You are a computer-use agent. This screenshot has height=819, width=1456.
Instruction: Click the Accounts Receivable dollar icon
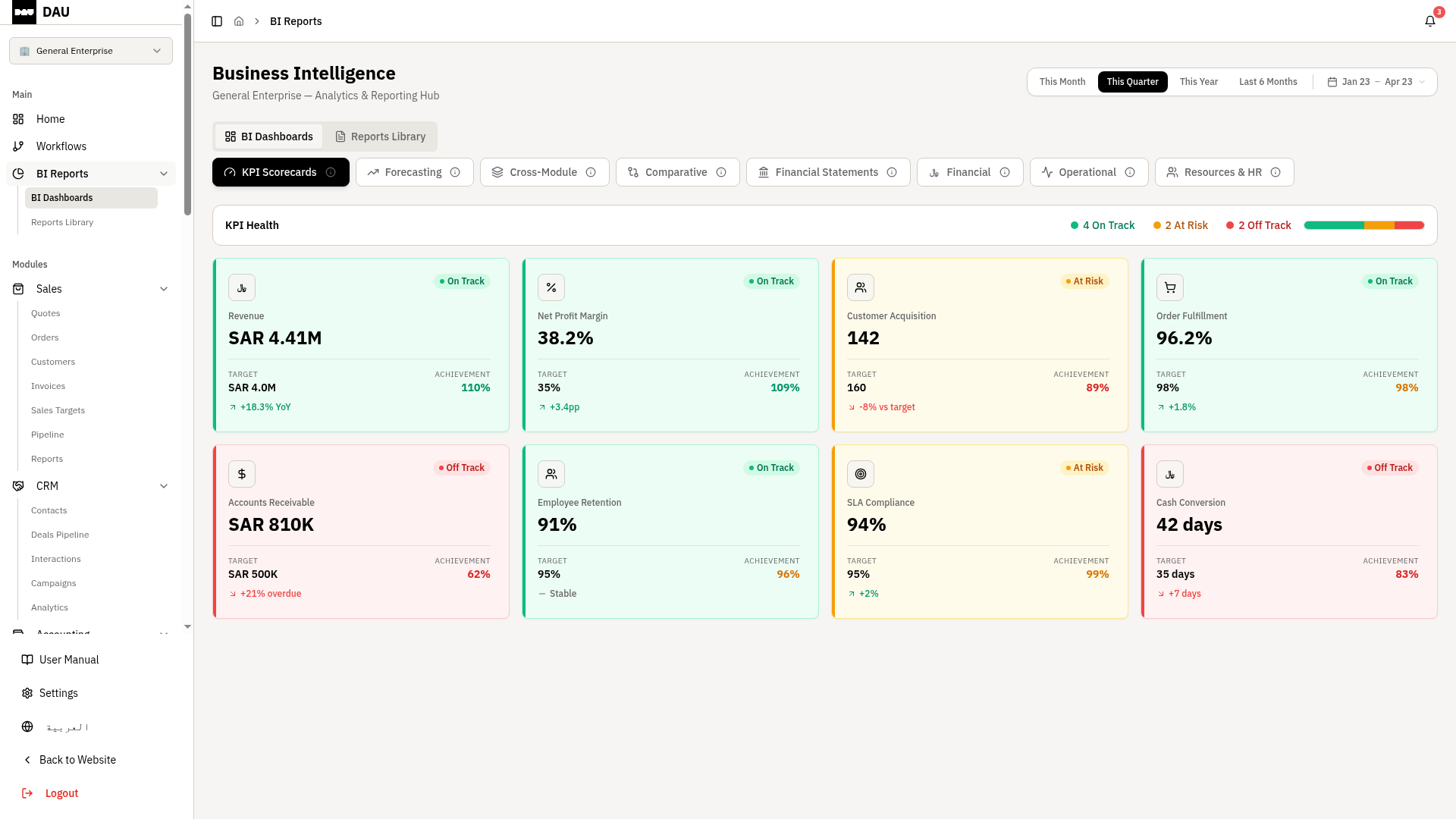[x=241, y=474]
